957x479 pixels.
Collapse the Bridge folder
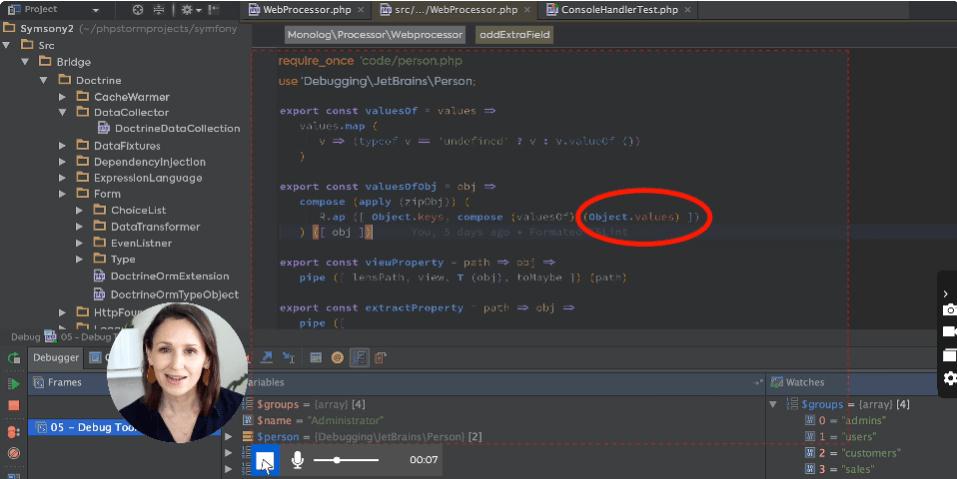coord(25,62)
